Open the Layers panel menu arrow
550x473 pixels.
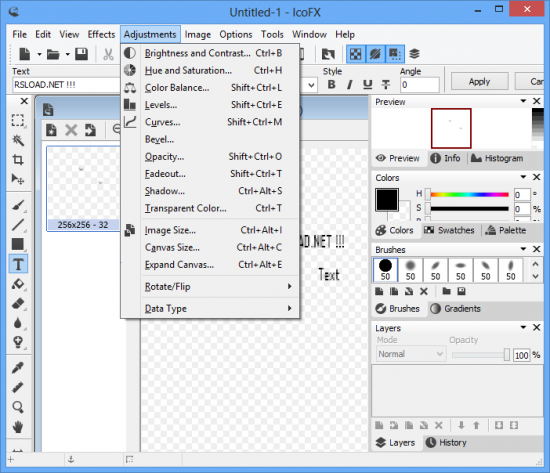click(x=523, y=327)
